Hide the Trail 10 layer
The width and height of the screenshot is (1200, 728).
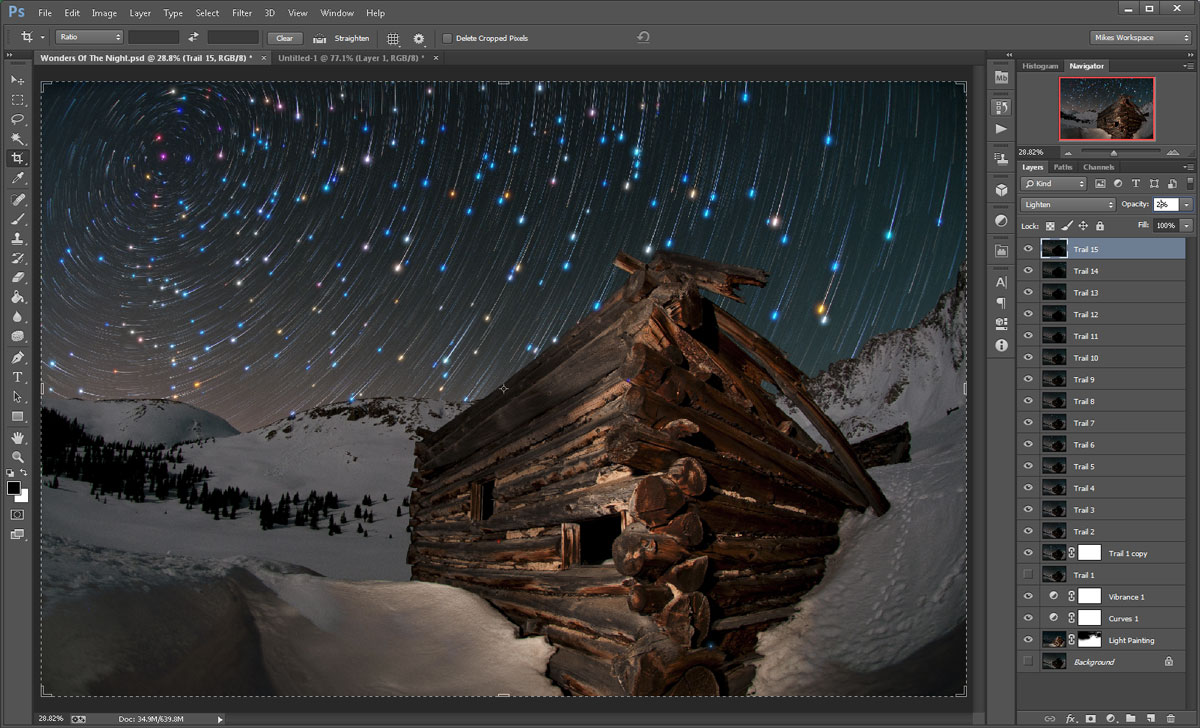(1028, 357)
